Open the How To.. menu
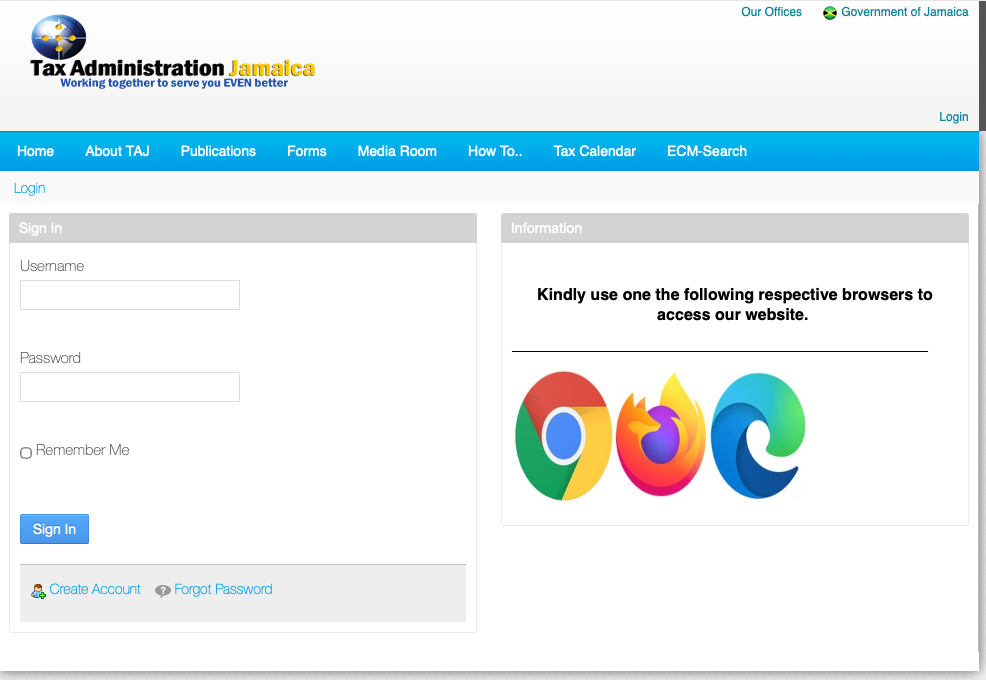Screen dimensions: 986x680 pos(495,151)
